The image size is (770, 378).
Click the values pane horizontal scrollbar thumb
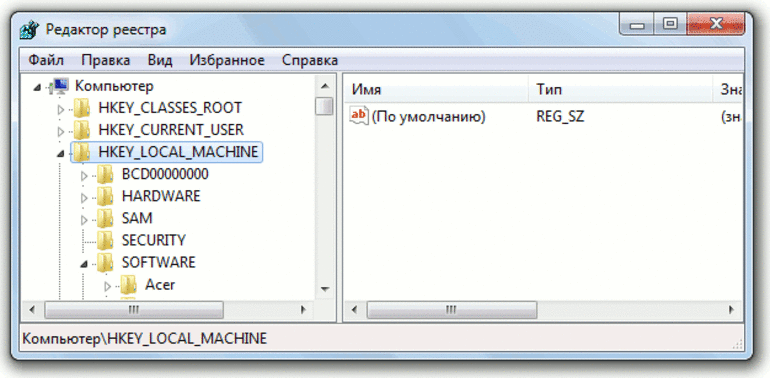click(452, 310)
